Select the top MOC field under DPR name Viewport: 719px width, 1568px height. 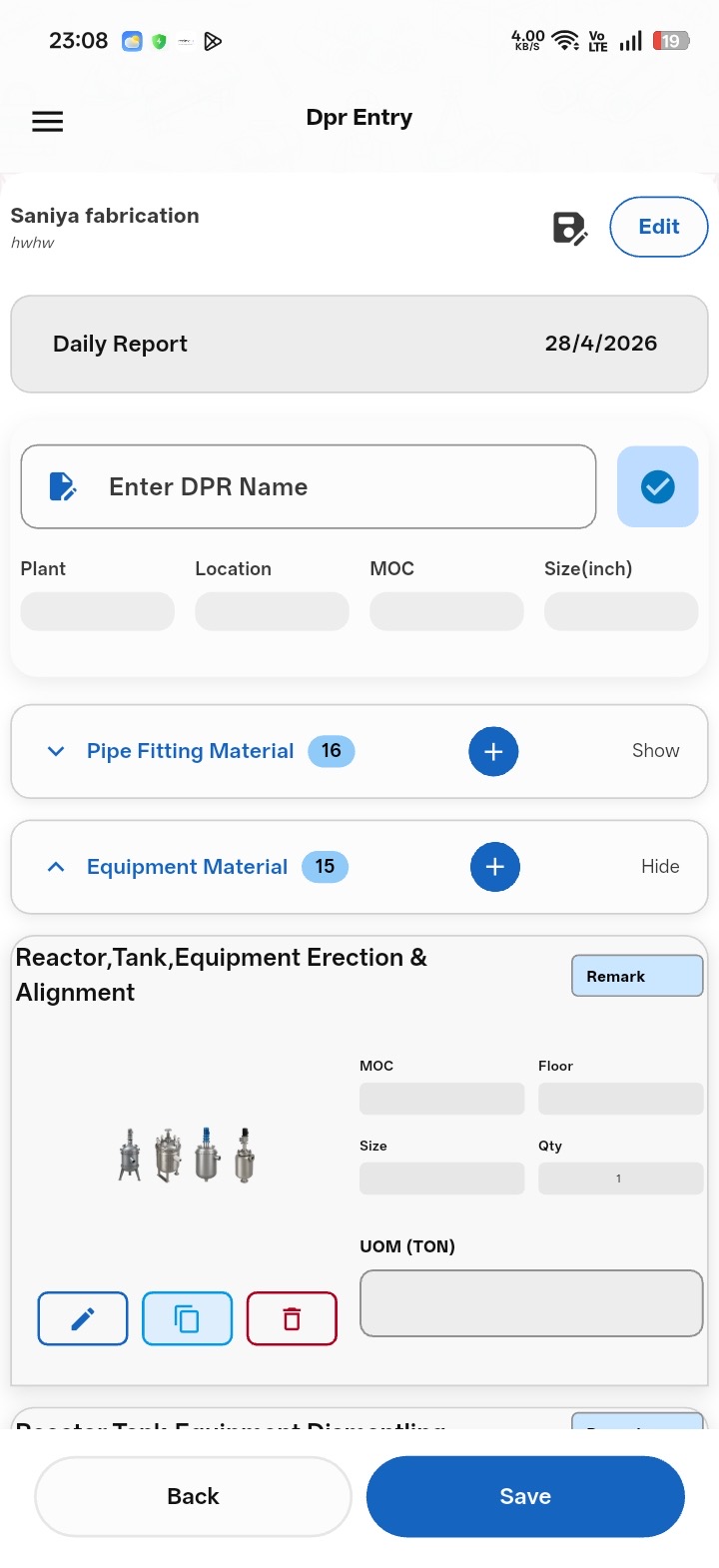coord(446,611)
